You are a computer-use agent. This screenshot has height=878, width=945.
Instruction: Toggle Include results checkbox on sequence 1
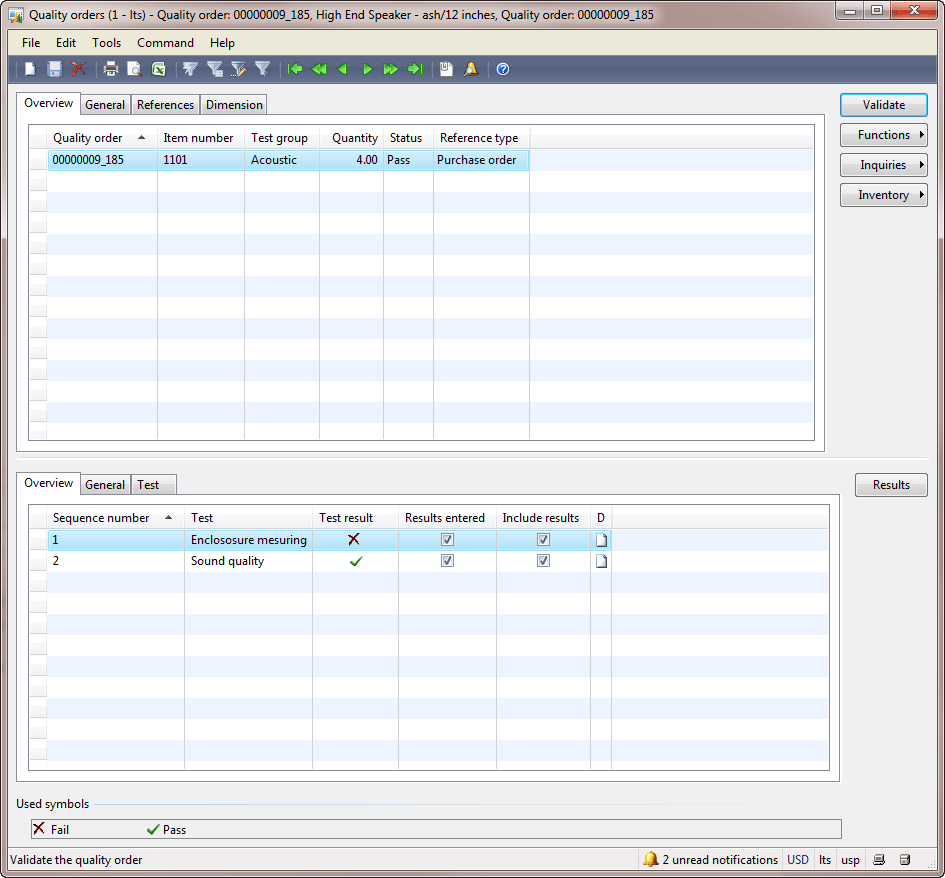(543, 539)
